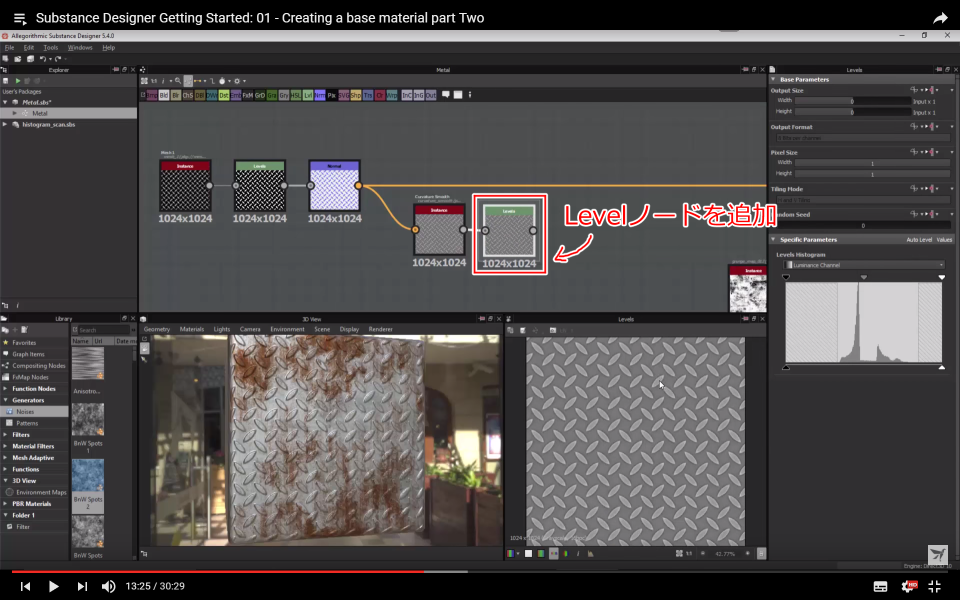
Task: Add an Emboss node via Emb button
Action: [236, 95]
